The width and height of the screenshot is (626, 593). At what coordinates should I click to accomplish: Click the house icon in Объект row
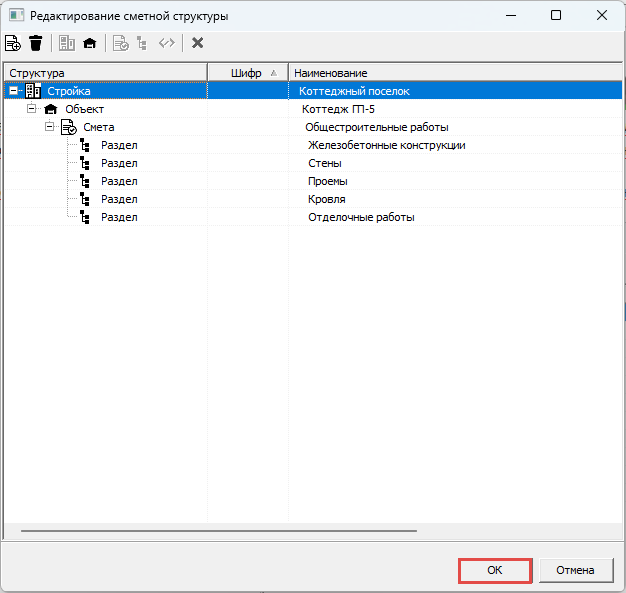(51, 109)
